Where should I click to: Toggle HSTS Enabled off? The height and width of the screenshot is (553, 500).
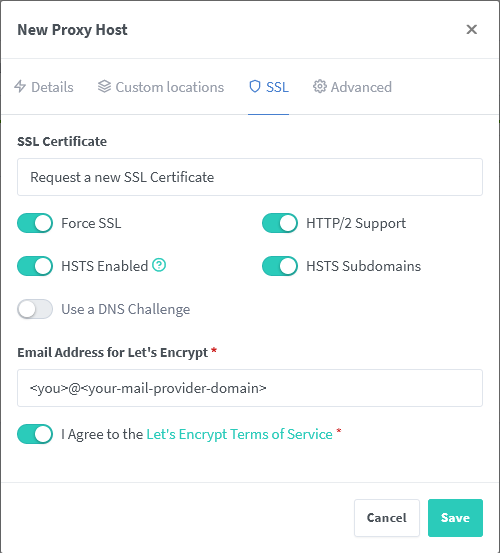pos(35,266)
